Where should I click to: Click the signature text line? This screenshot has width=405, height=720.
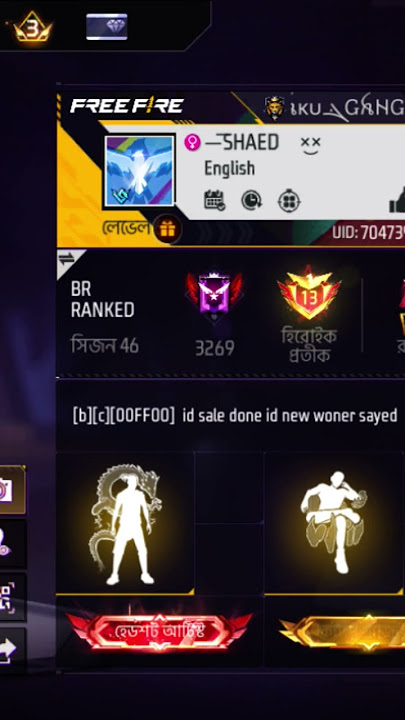click(235, 416)
